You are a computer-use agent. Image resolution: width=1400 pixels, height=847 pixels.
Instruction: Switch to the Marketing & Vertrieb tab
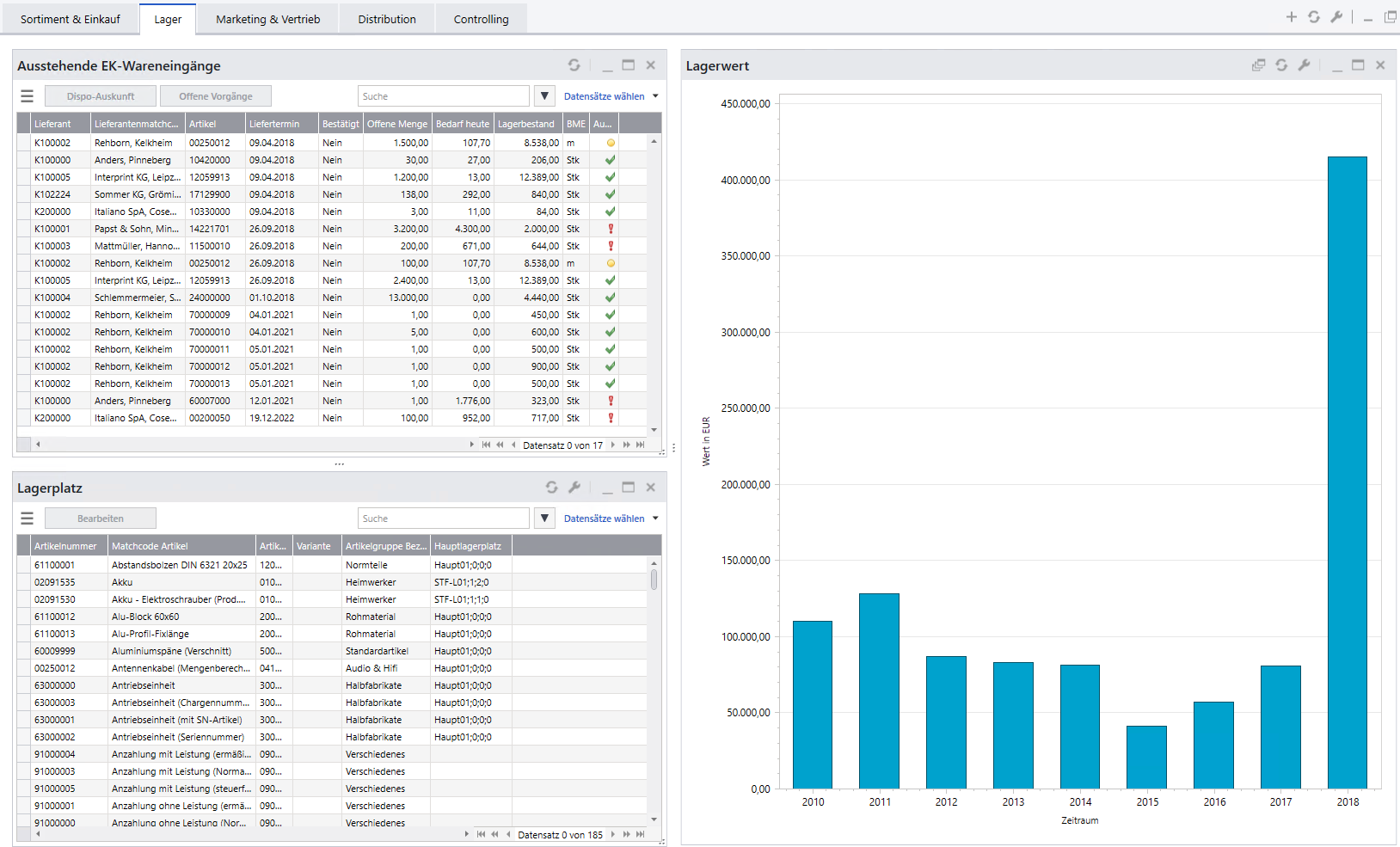267,19
